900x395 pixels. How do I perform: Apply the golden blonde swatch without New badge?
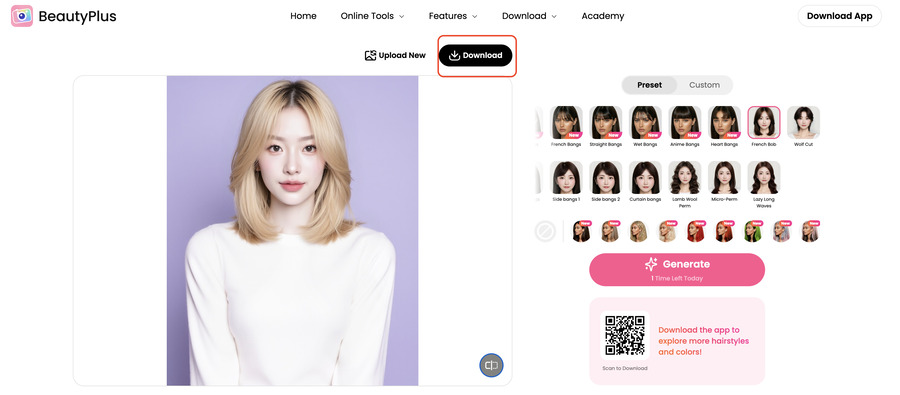coord(638,231)
